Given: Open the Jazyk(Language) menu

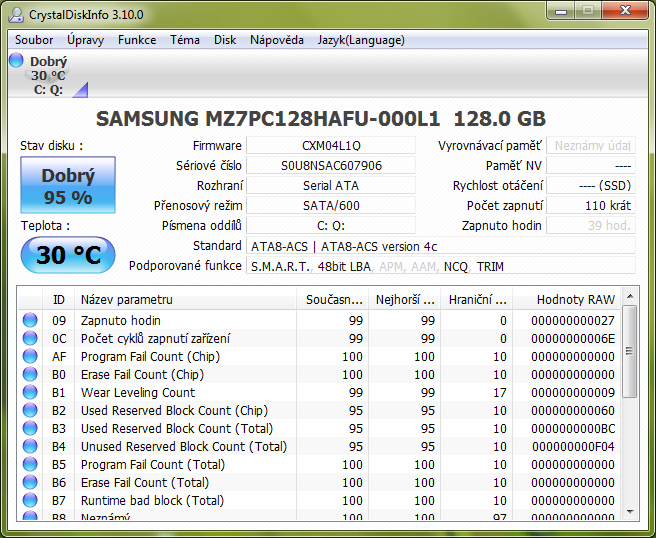Looking at the screenshot, I should [361, 40].
